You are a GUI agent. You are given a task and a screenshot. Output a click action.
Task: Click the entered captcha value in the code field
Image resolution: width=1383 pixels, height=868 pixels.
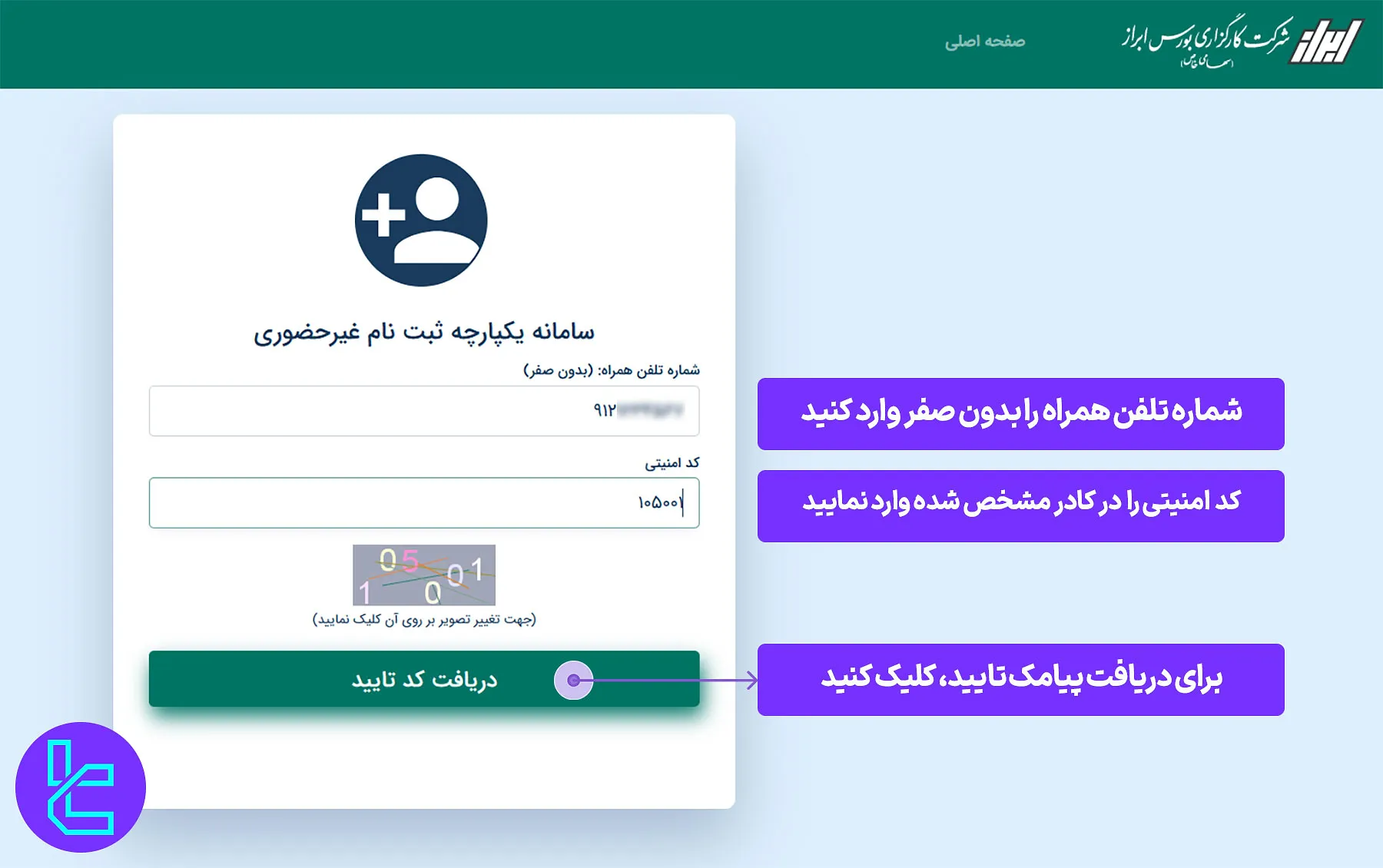(665, 502)
